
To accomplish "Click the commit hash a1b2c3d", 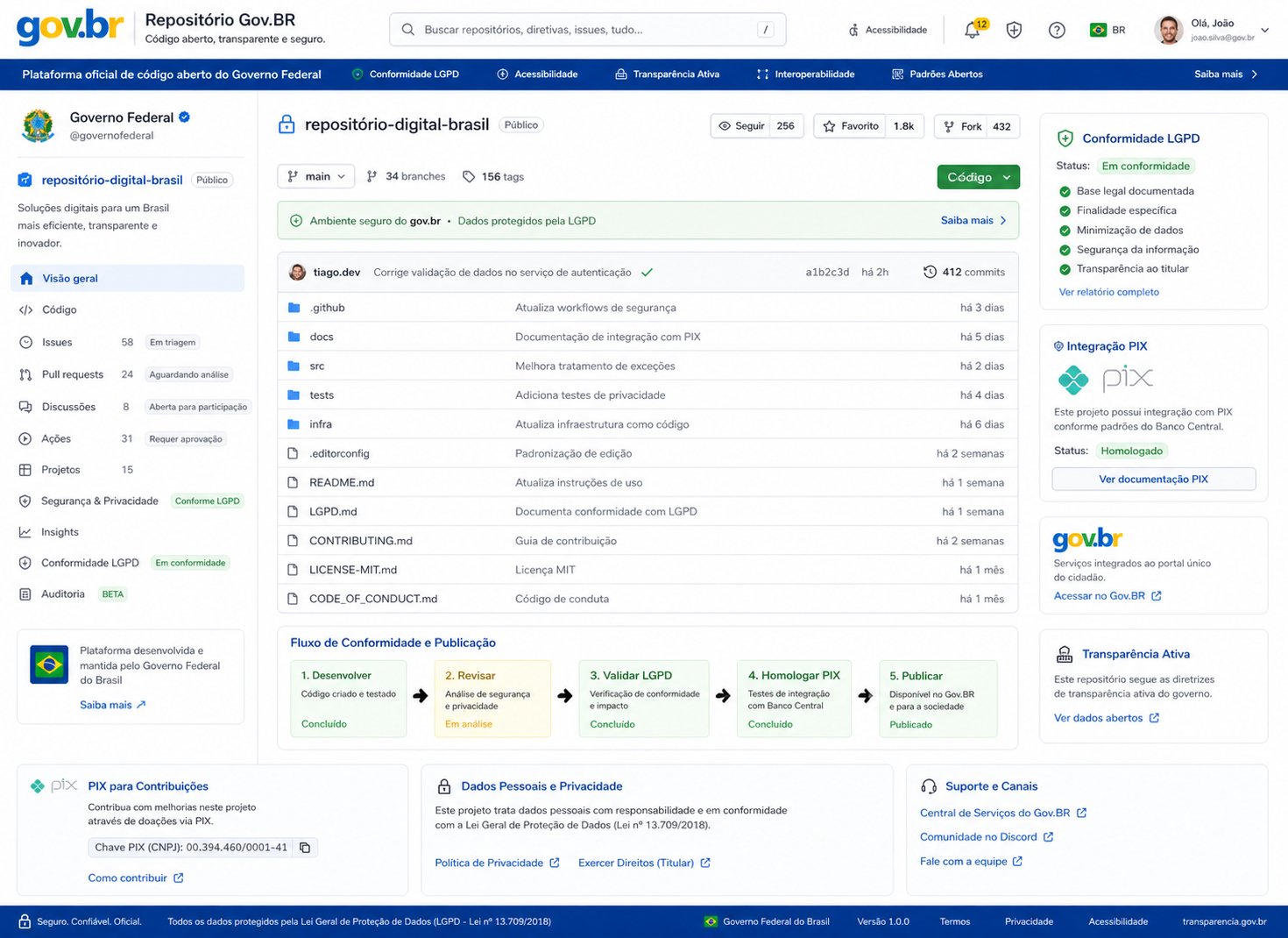I will [827, 273].
